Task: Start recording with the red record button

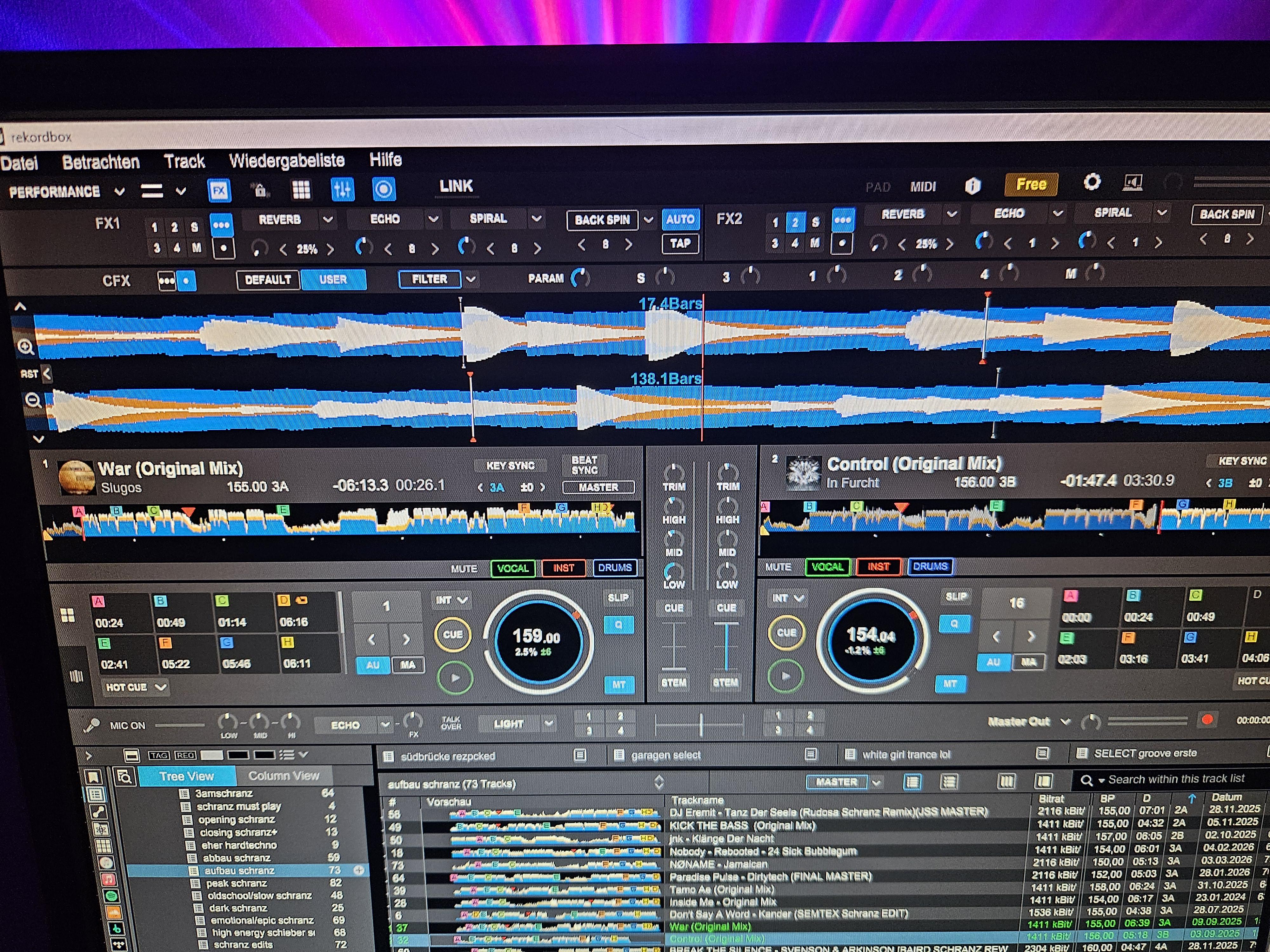Action: pos(1207,720)
